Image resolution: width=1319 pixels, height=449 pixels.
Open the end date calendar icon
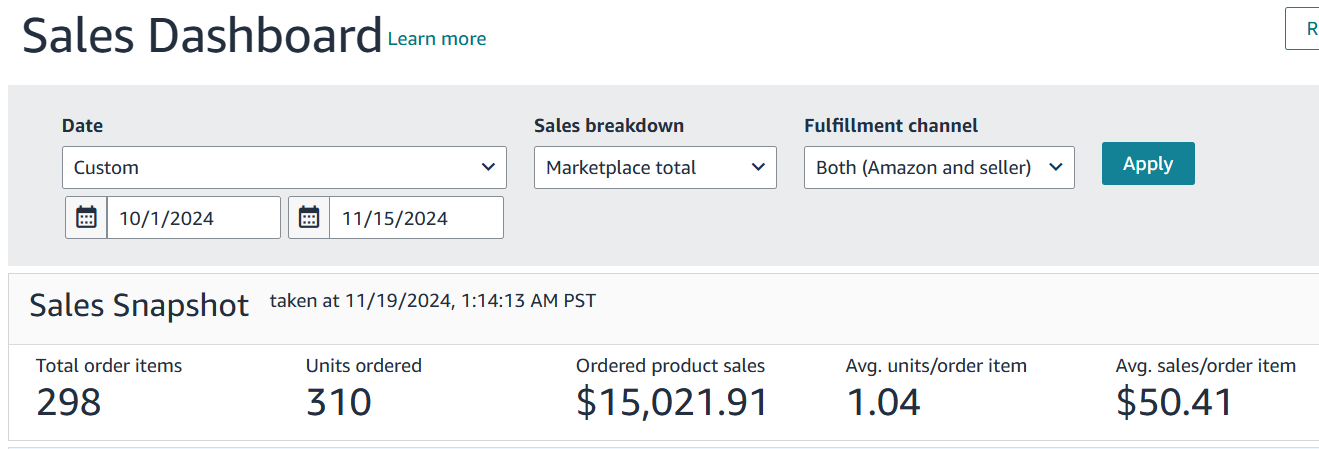point(309,217)
